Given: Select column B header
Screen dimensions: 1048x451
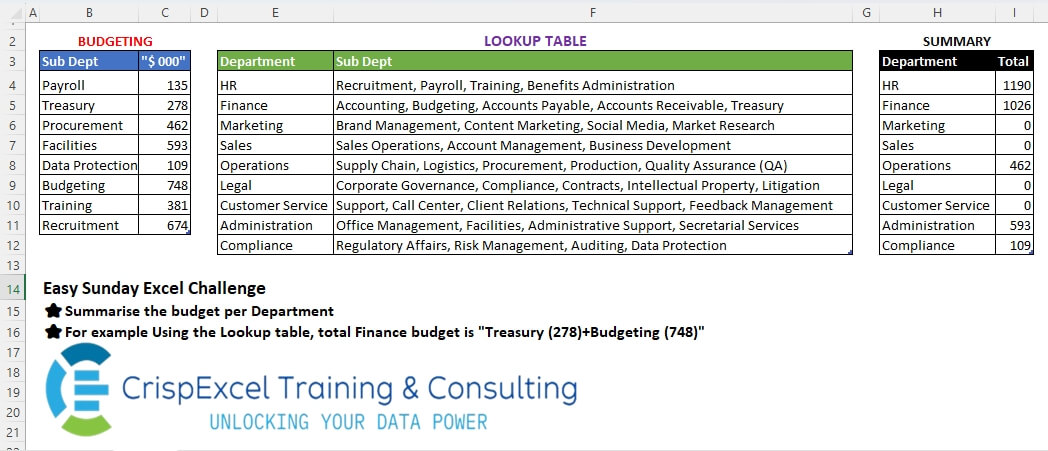Looking at the screenshot, I should pos(89,12).
